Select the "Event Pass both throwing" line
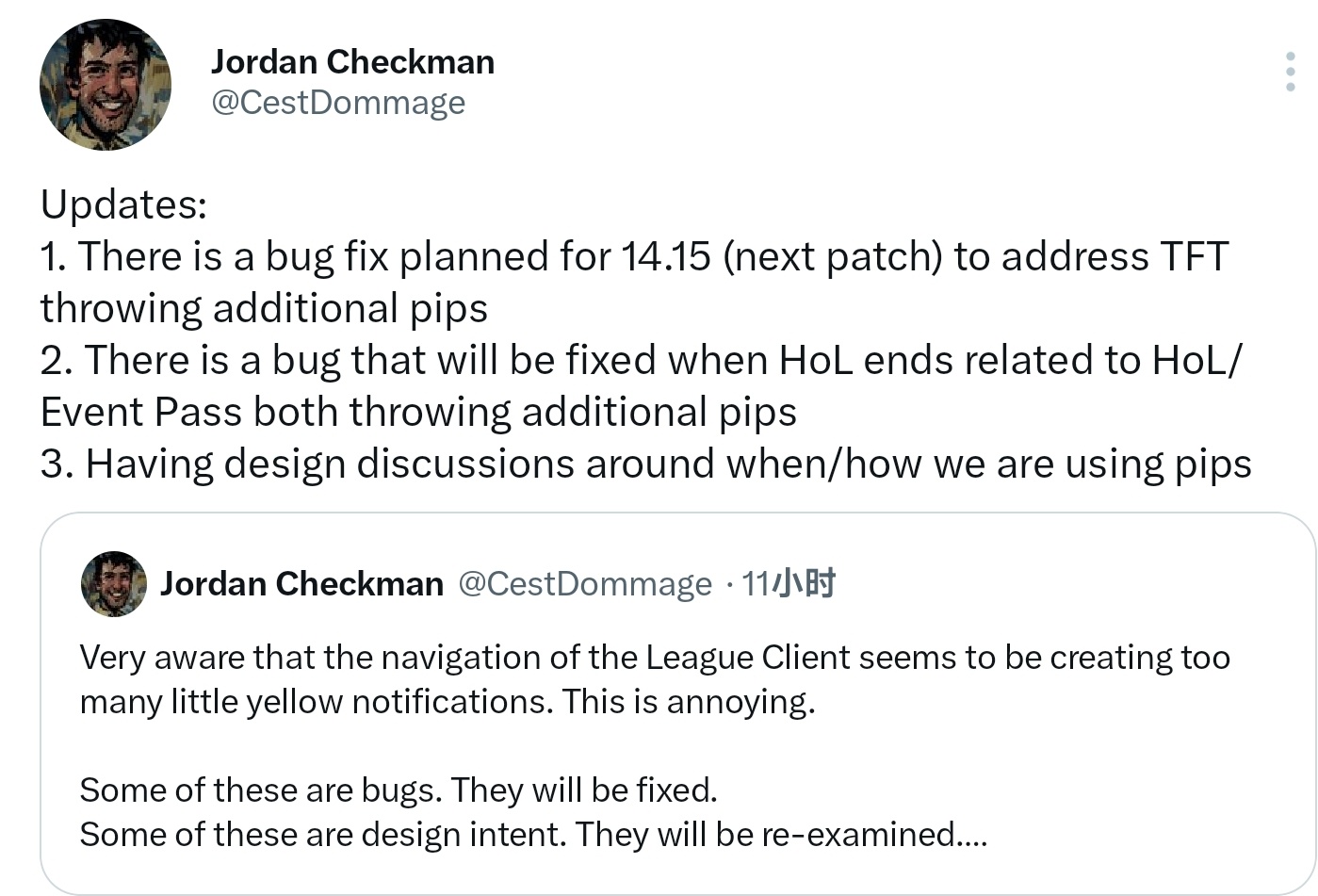Viewport: 1318px width, 896px height. coord(418,413)
